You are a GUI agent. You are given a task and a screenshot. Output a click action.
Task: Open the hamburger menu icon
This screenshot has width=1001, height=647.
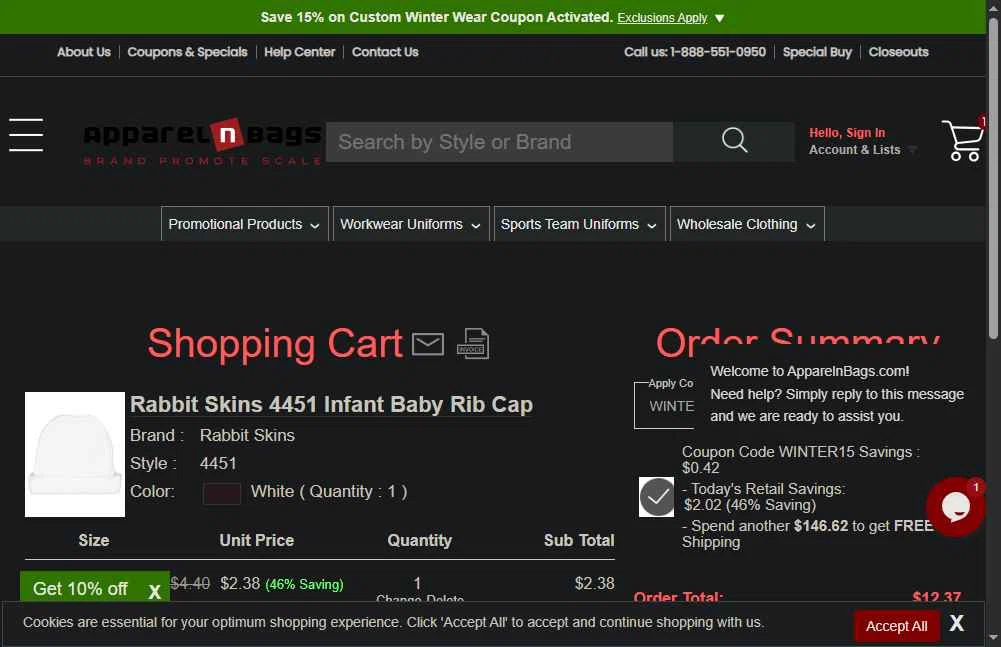click(x=26, y=135)
